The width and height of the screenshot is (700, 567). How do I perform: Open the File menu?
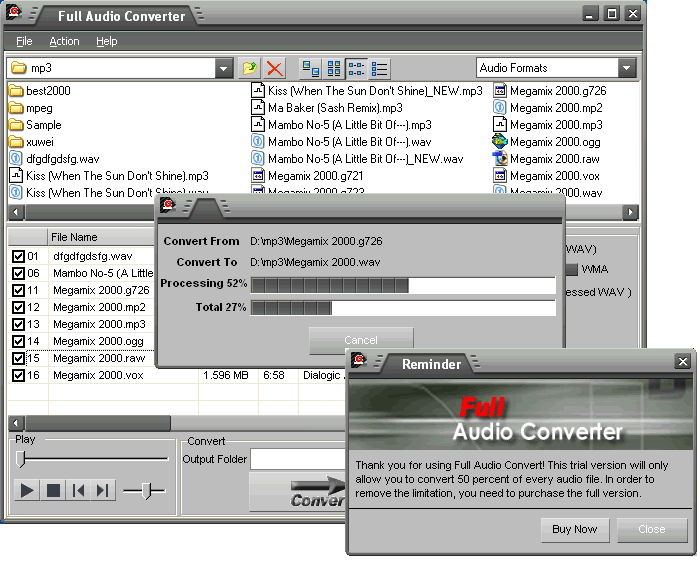coord(24,41)
